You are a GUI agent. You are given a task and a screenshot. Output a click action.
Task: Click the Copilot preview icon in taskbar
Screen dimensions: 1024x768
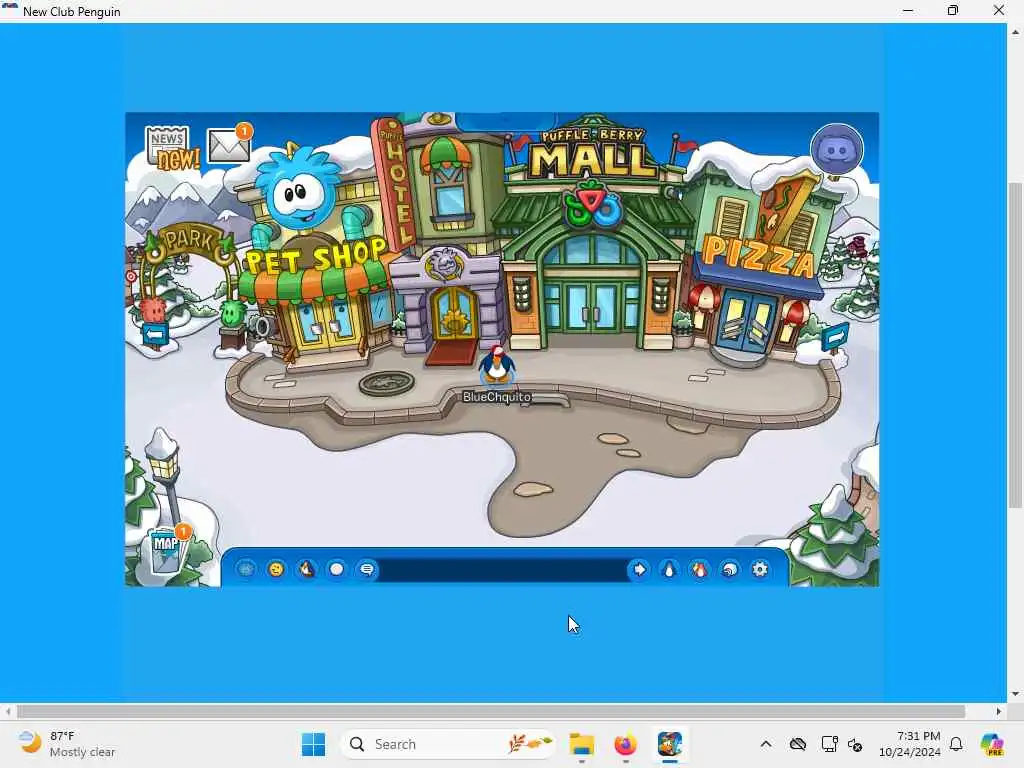(x=991, y=744)
